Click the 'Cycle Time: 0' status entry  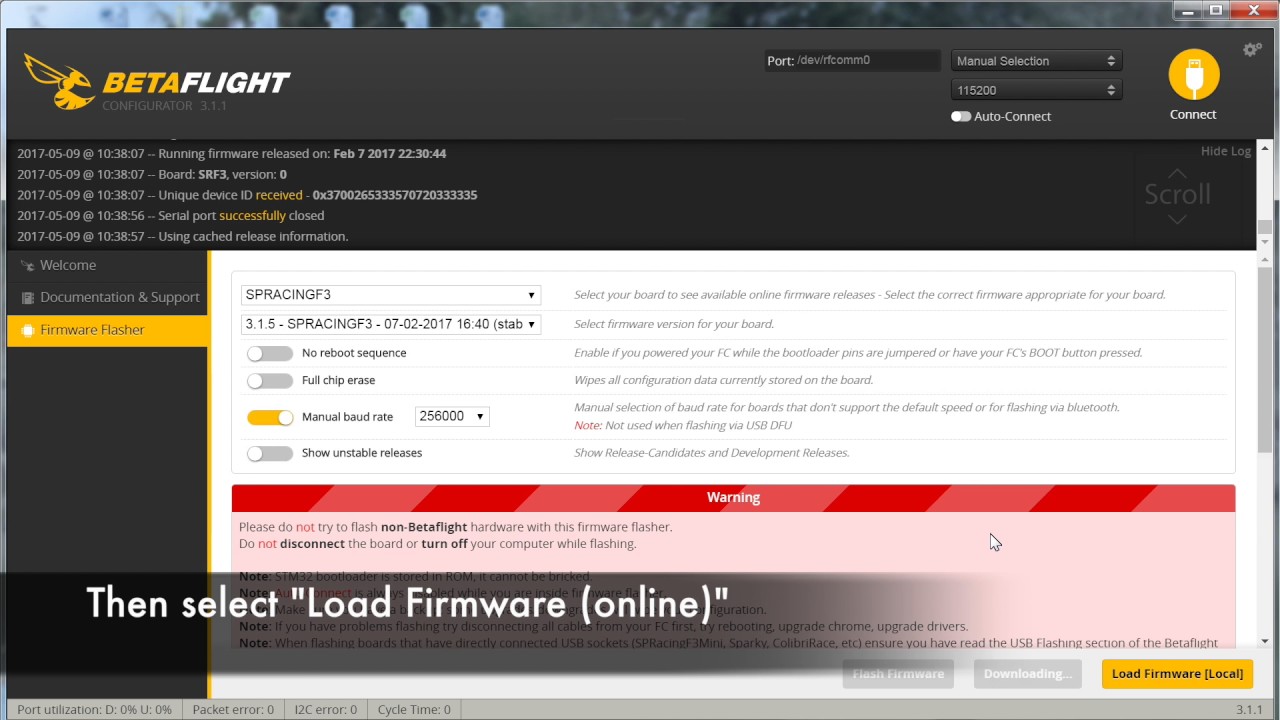pyautogui.click(x=414, y=709)
